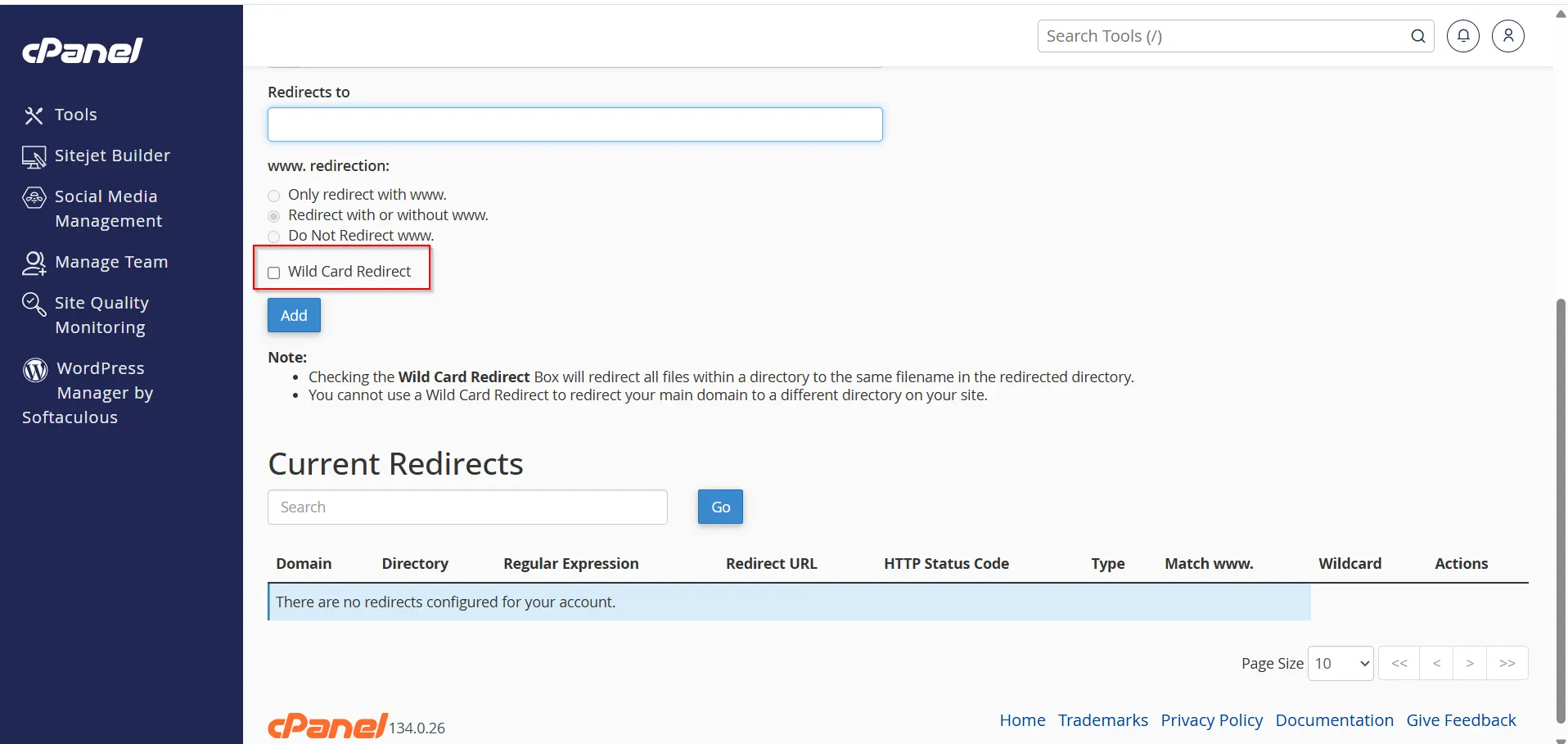
Task: Select Do Not Redirect www. option
Action: 274,237
